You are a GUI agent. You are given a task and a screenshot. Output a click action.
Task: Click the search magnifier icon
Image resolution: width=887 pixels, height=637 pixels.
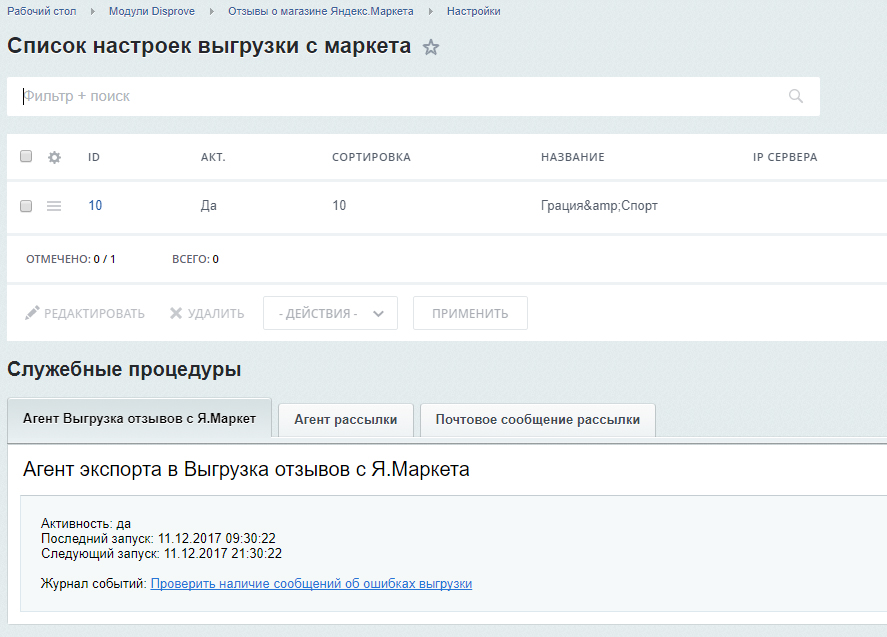click(x=796, y=96)
